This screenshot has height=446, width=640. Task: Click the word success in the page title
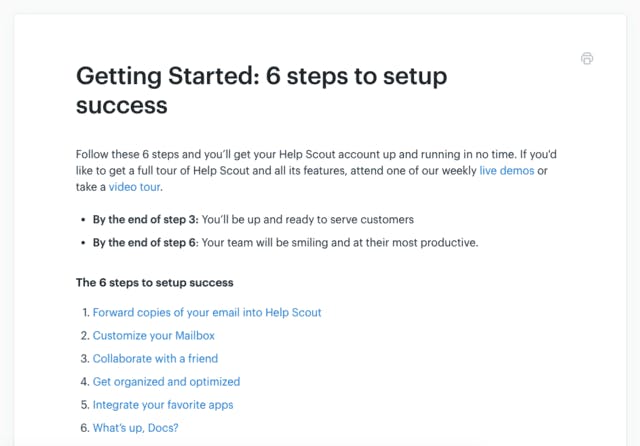pyautogui.click(x=122, y=106)
